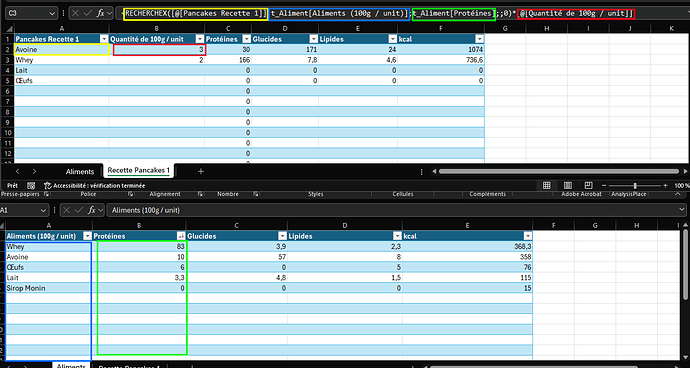690x368 pixels.
Task: Add a new sheet with the plus icon
Action: click(x=201, y=171)
